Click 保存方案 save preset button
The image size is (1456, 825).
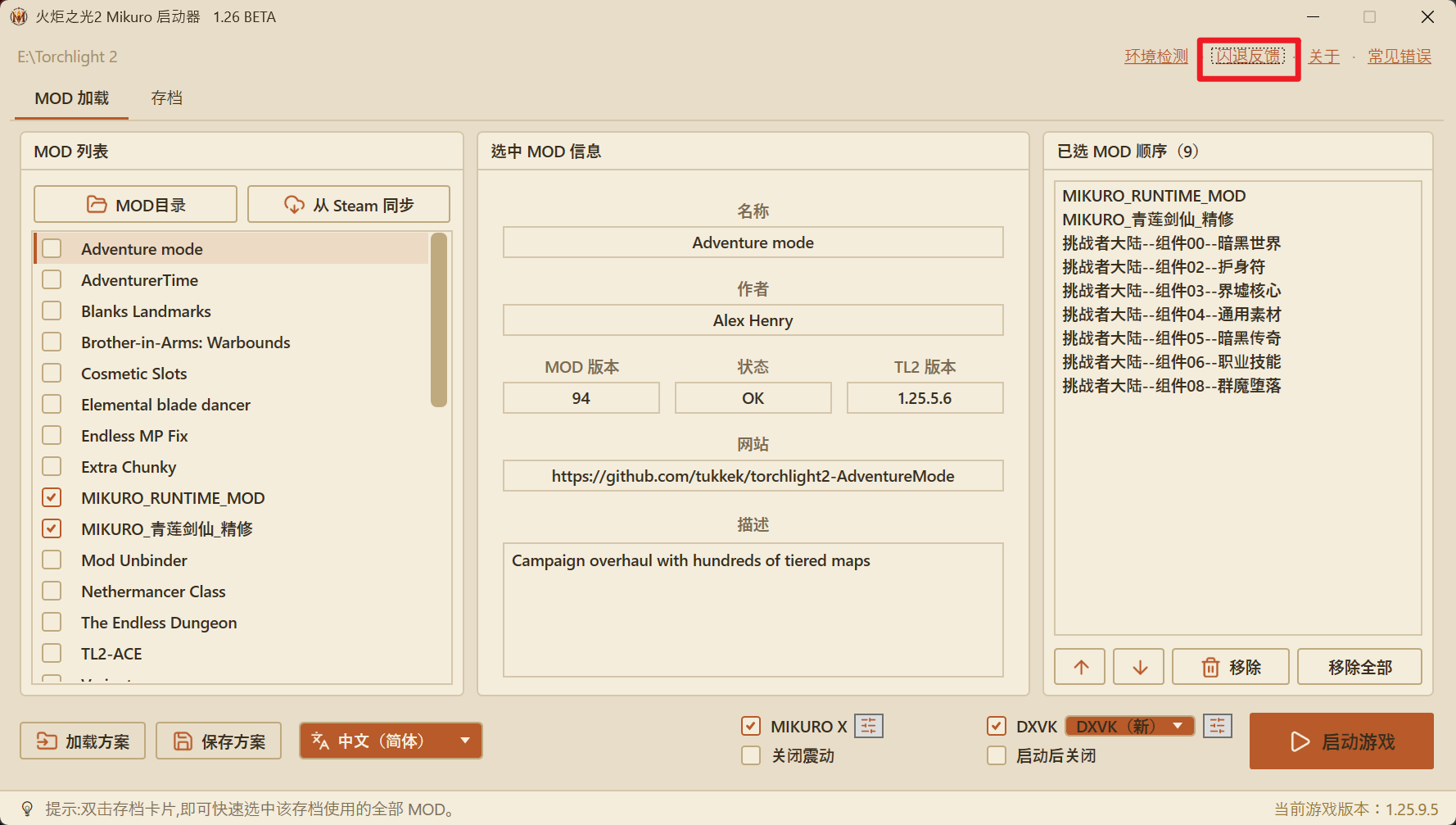coord(219,741)
